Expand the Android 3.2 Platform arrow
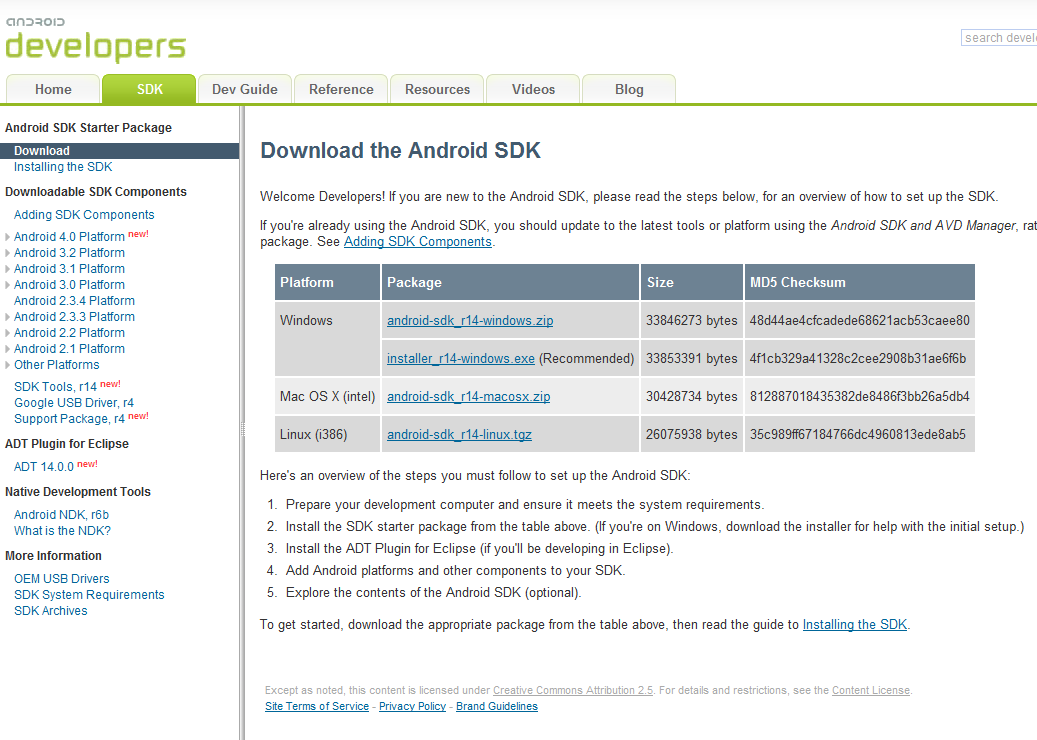The image size is (1037, 740). click(x=7, y=253)
